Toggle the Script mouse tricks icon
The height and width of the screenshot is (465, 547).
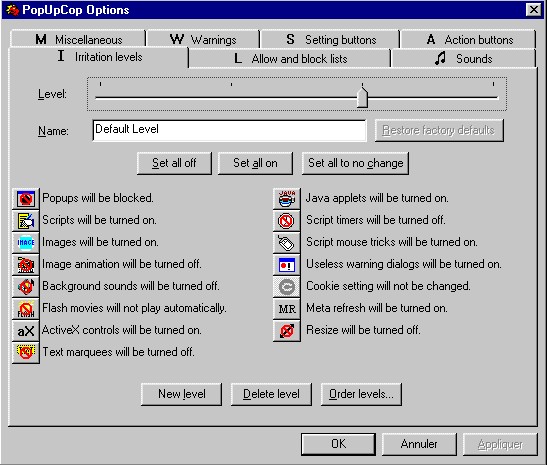tap(286, 243)
